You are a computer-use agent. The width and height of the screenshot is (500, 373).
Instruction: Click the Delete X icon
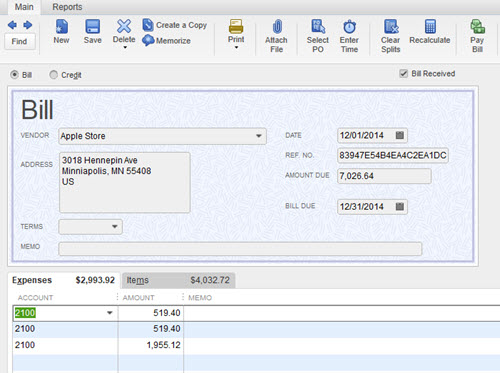pyautogui.click(x=124, y=27)
